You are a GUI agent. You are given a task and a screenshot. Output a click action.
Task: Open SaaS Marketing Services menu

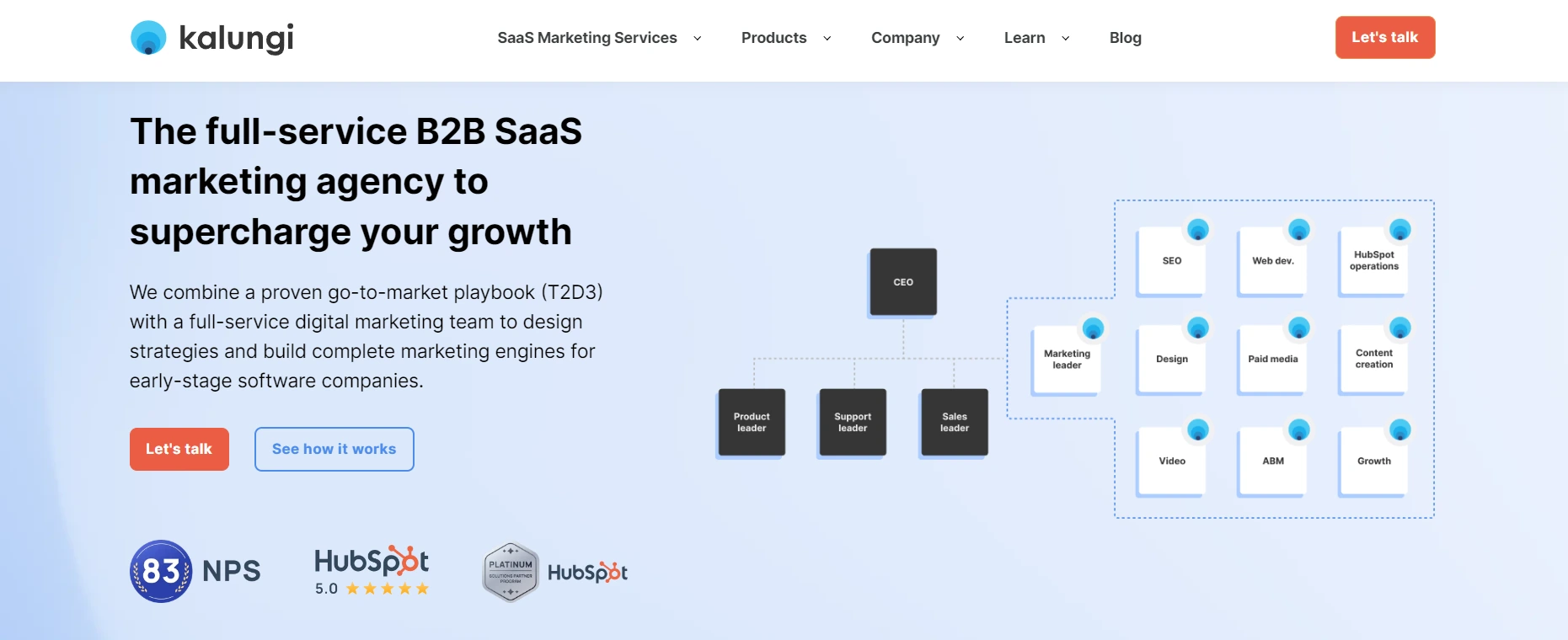587,38
